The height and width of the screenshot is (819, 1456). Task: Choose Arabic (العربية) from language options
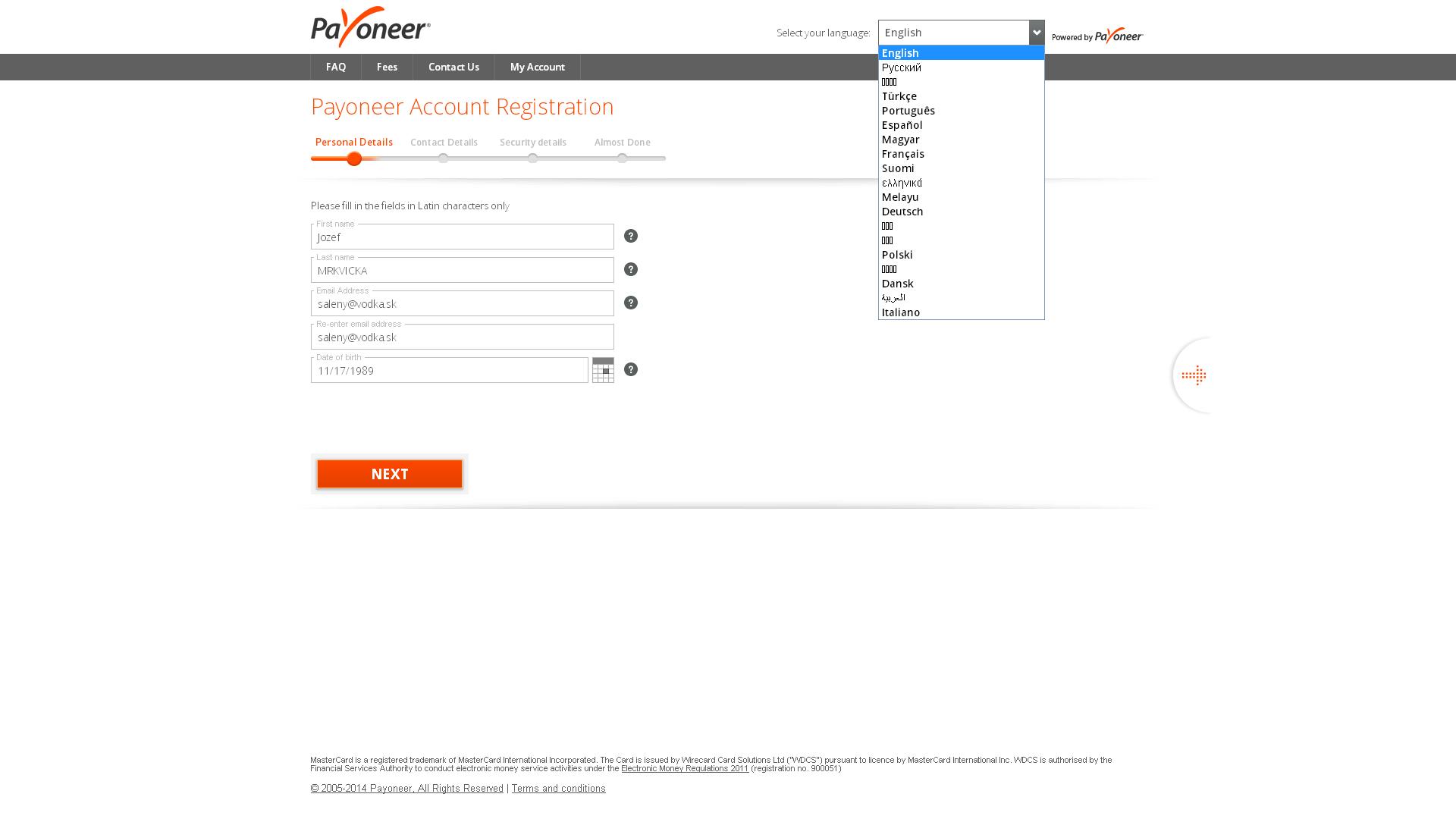961,297
